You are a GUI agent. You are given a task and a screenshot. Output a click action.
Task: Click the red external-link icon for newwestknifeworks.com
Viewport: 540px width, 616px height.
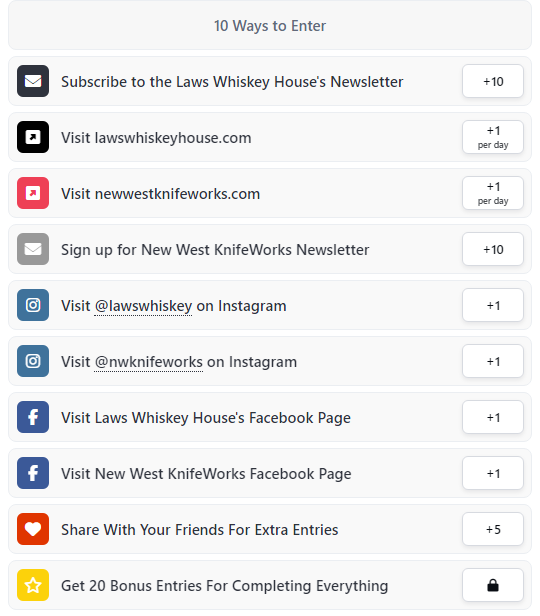33,193
